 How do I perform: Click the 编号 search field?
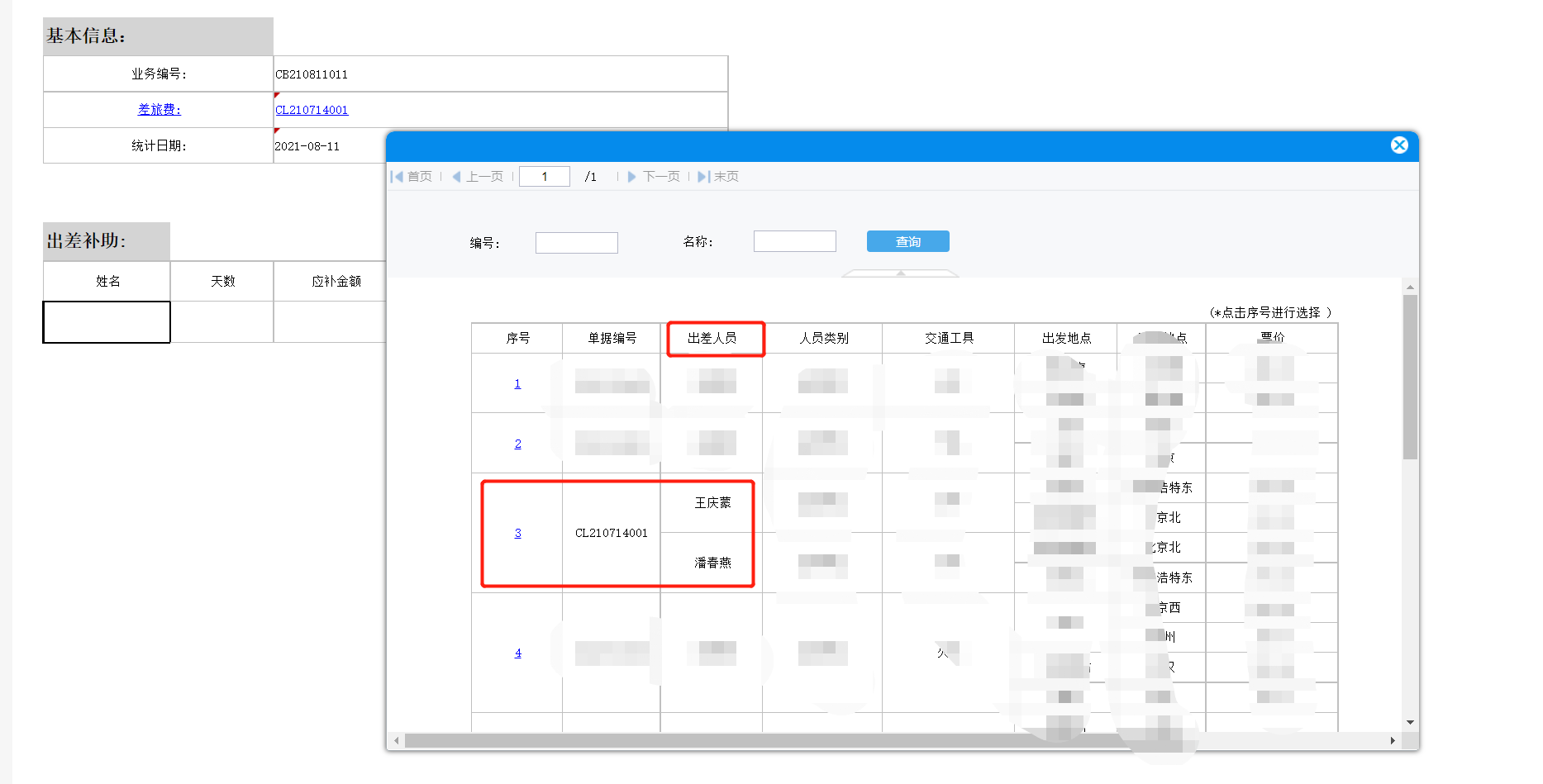[577, 243]
